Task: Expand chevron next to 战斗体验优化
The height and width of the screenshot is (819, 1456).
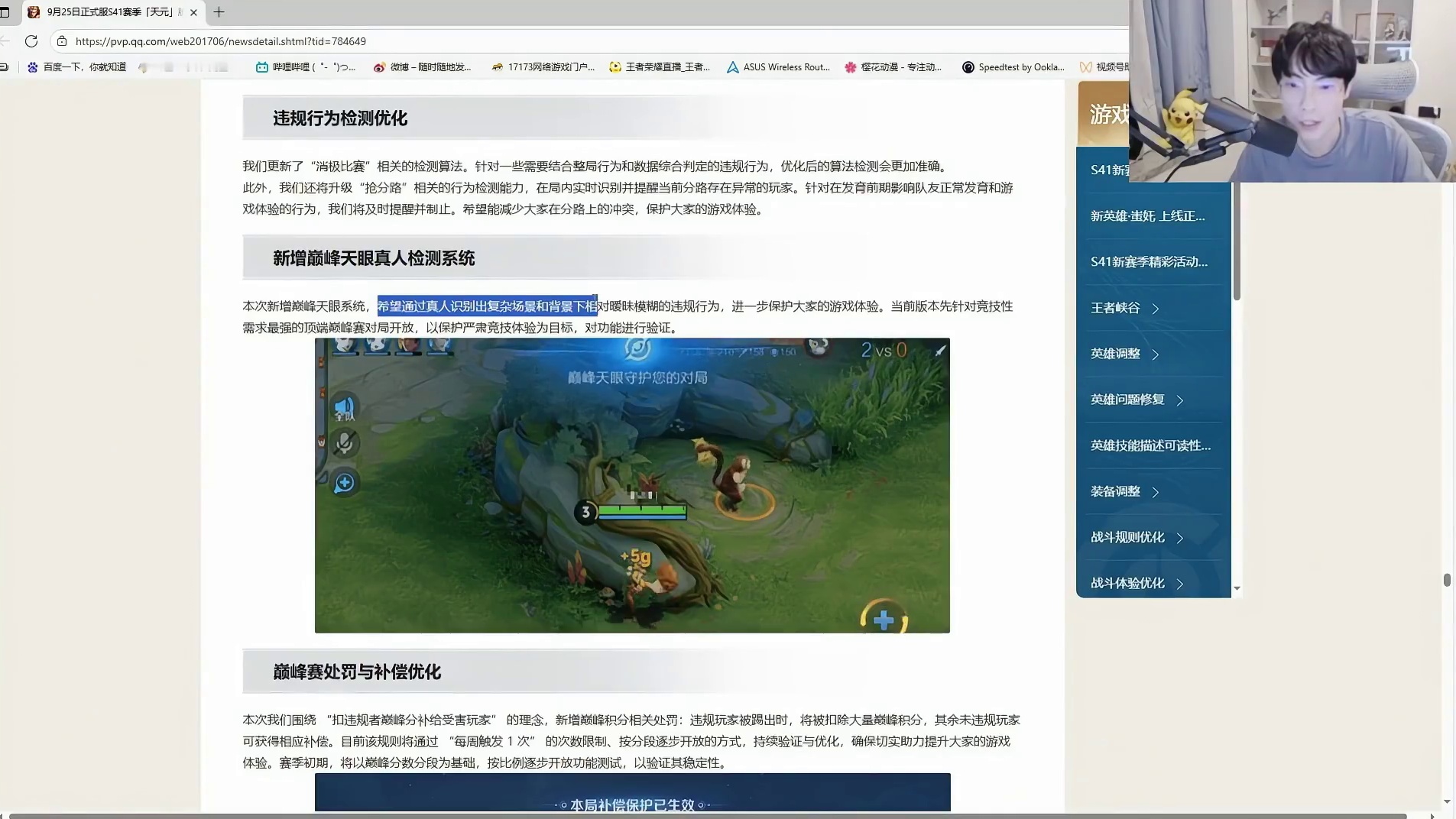Action: (1180, 584)
